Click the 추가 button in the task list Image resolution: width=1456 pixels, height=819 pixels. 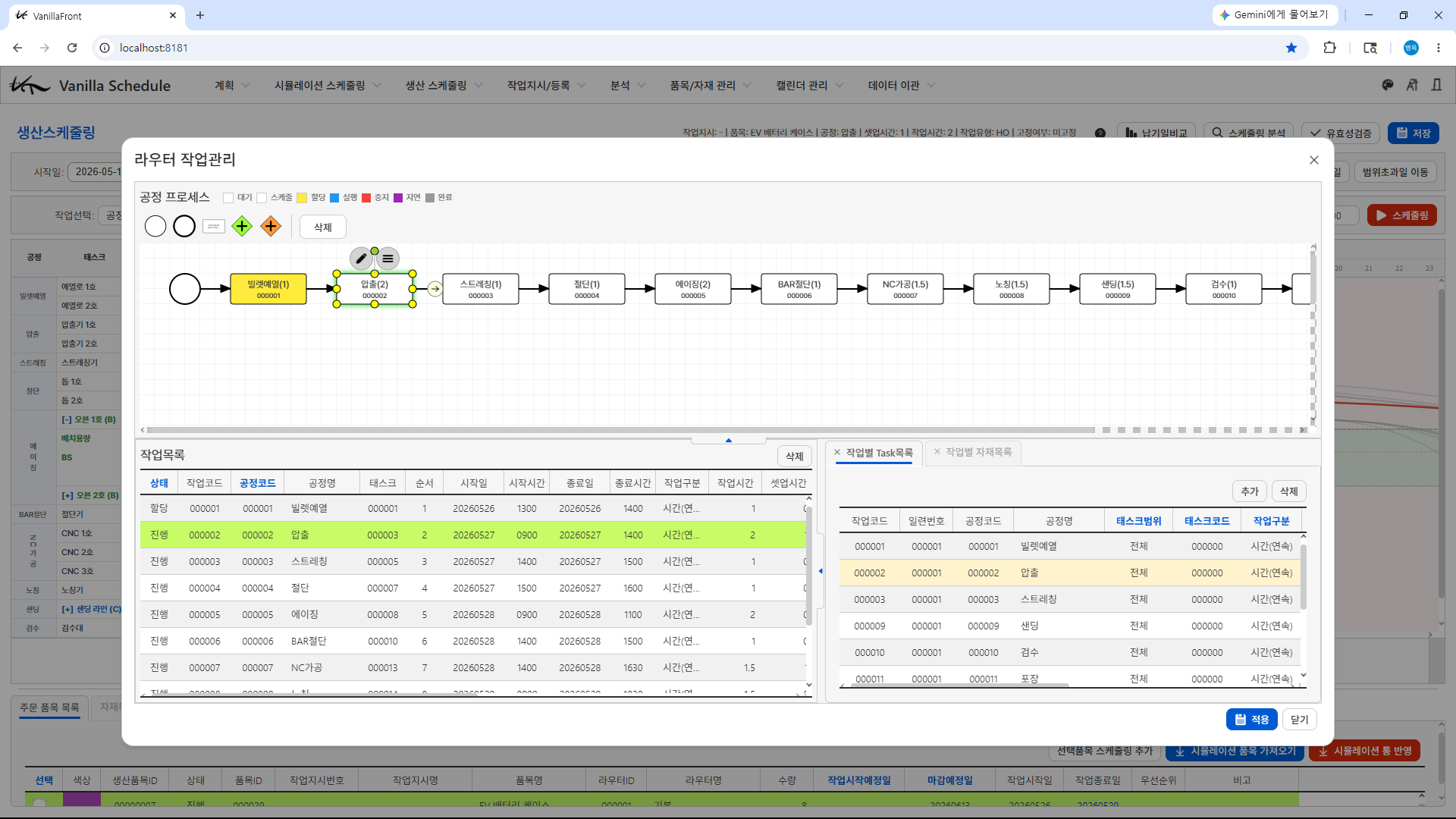[1250, 491]
